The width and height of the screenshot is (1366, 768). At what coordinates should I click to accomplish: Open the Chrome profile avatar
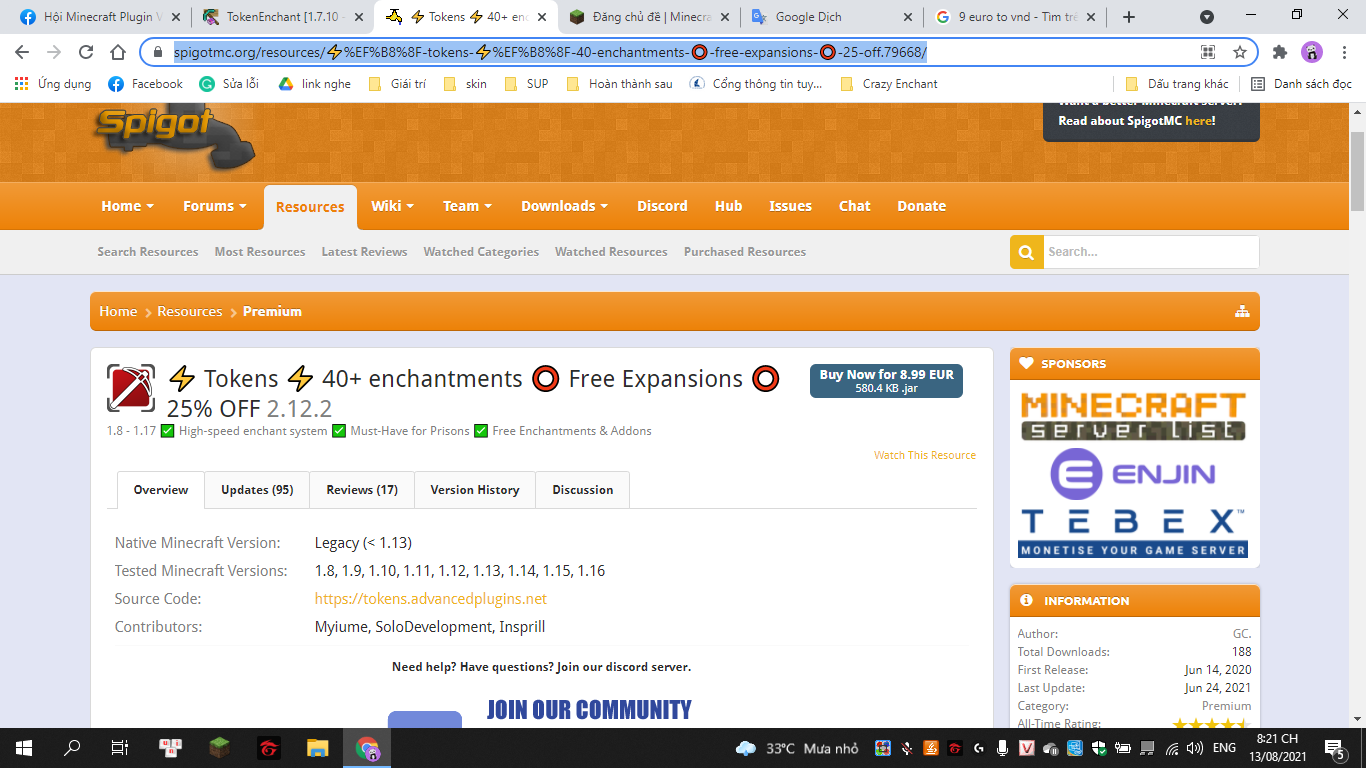coord(1312,52)
